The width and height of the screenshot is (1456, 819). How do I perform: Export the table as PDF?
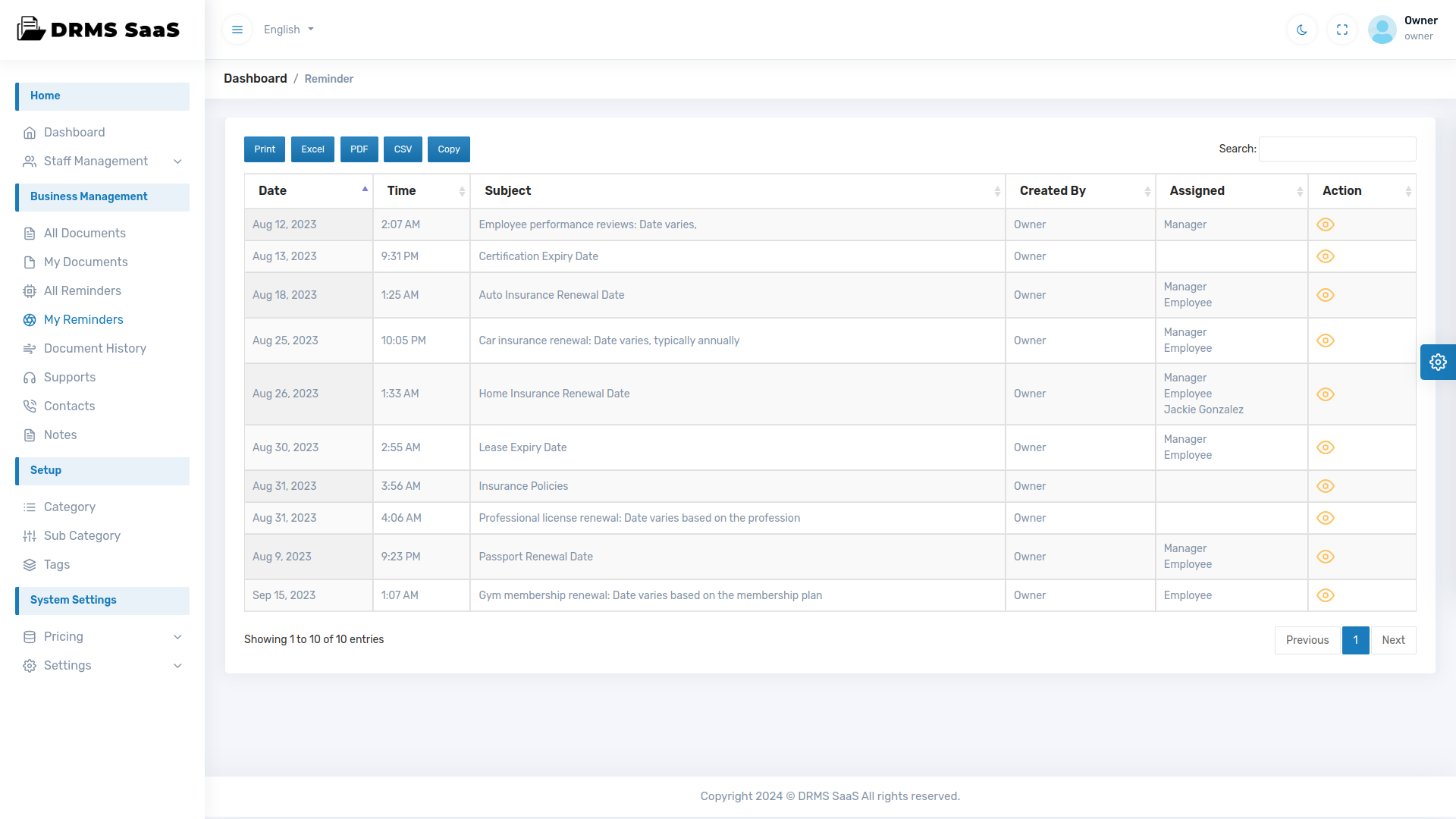359,149
